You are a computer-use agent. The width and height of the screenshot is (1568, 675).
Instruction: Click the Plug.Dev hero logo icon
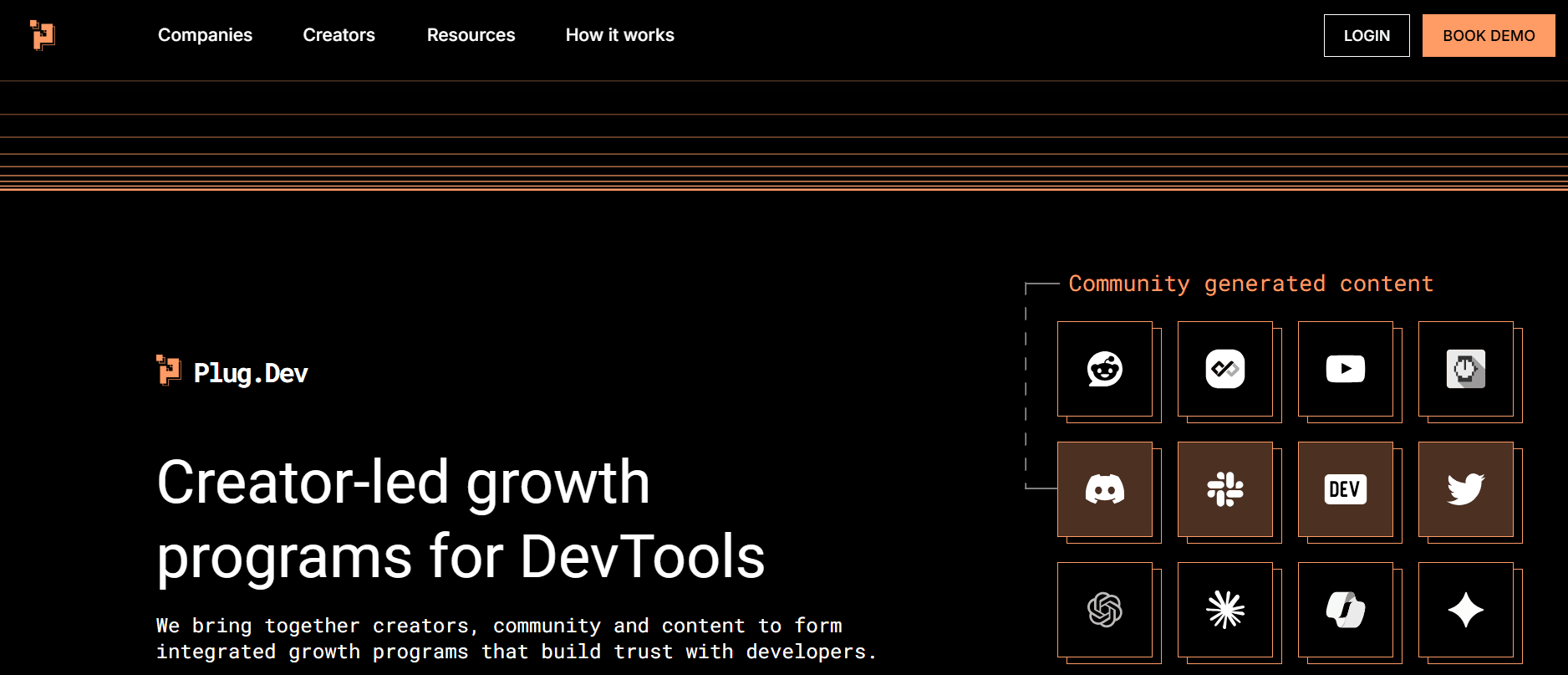(169, 371)
